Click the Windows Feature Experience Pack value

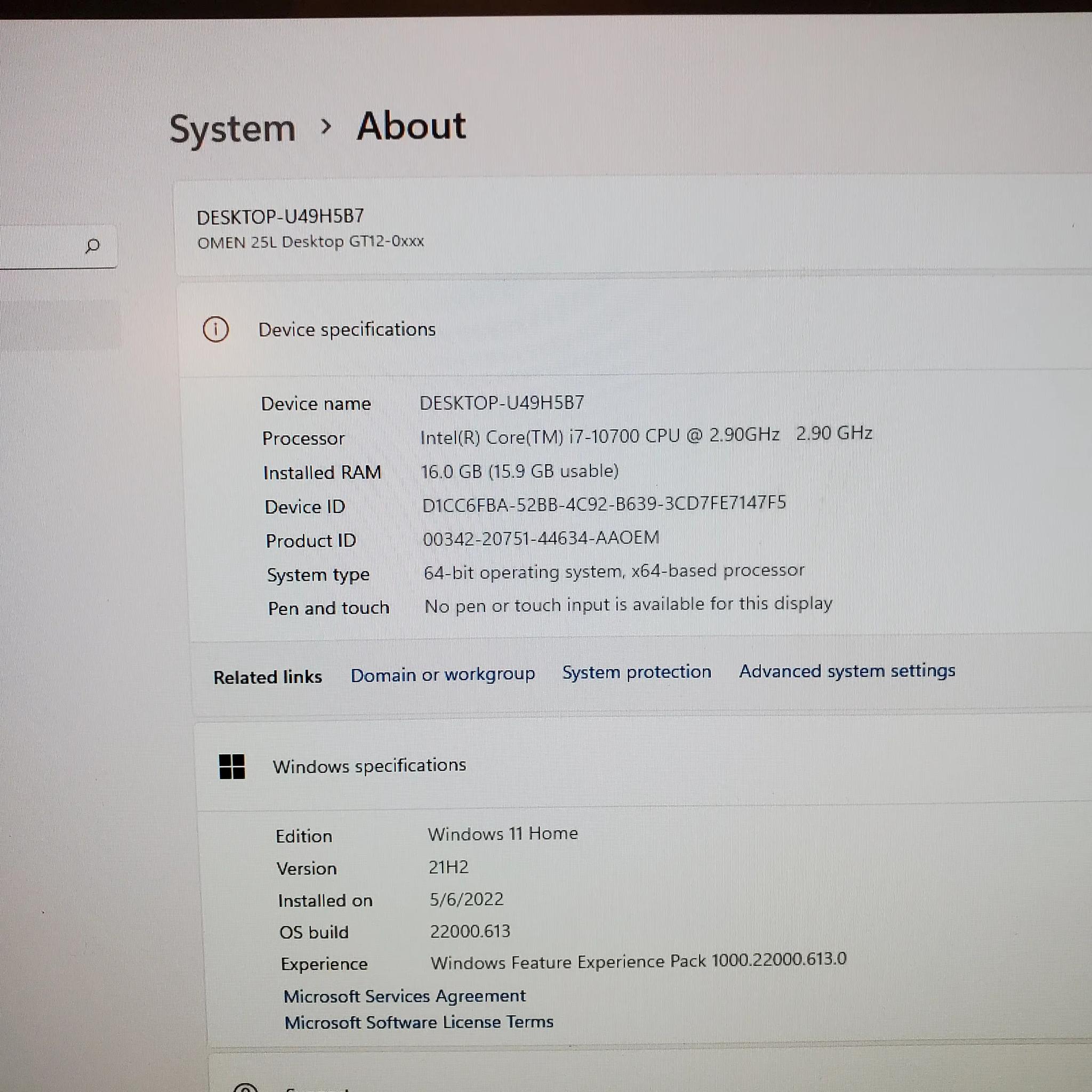[x=638, y=961]
